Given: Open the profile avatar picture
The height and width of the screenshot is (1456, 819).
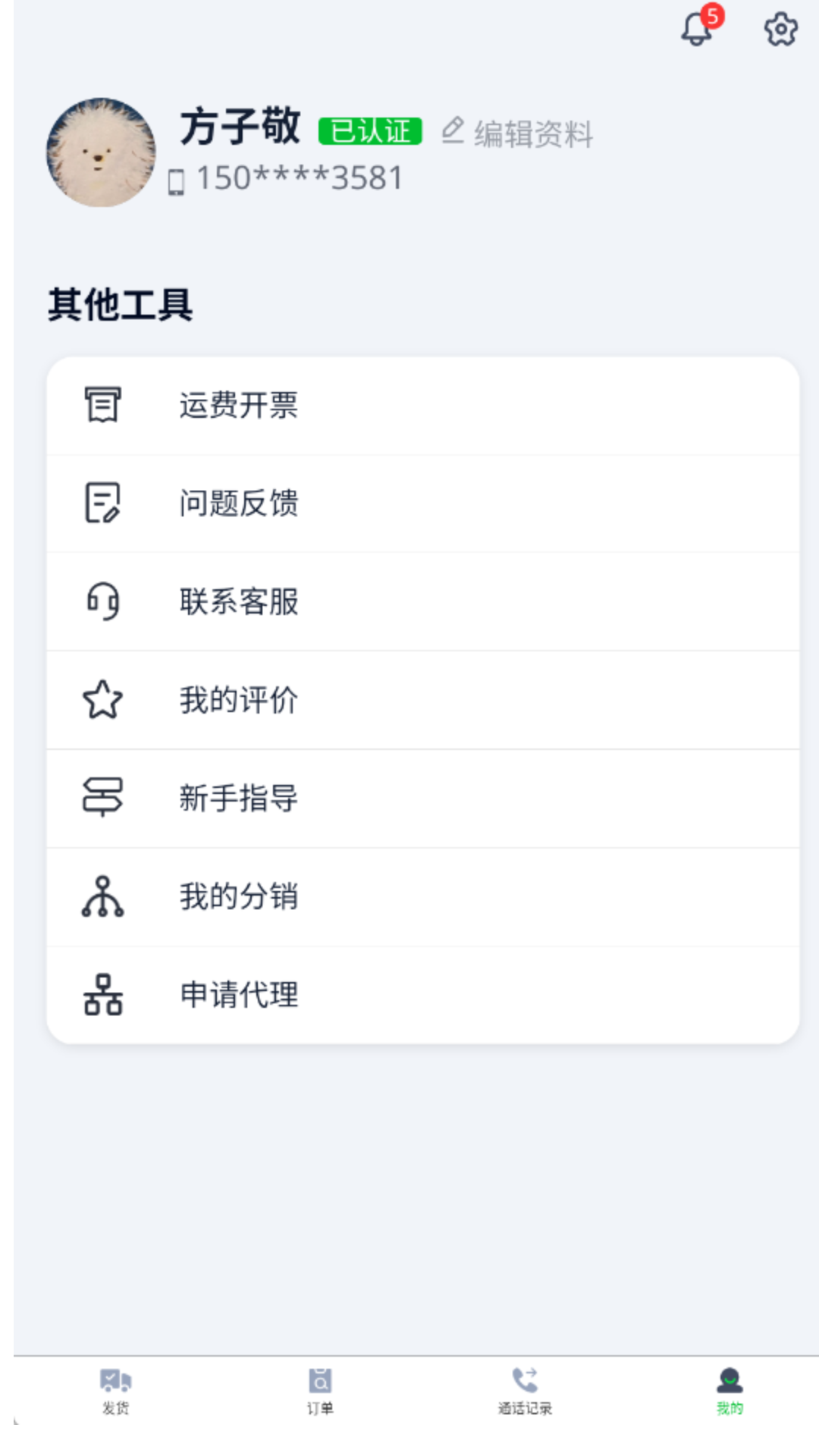Looking at the screenshot, I should pos(101,152).
